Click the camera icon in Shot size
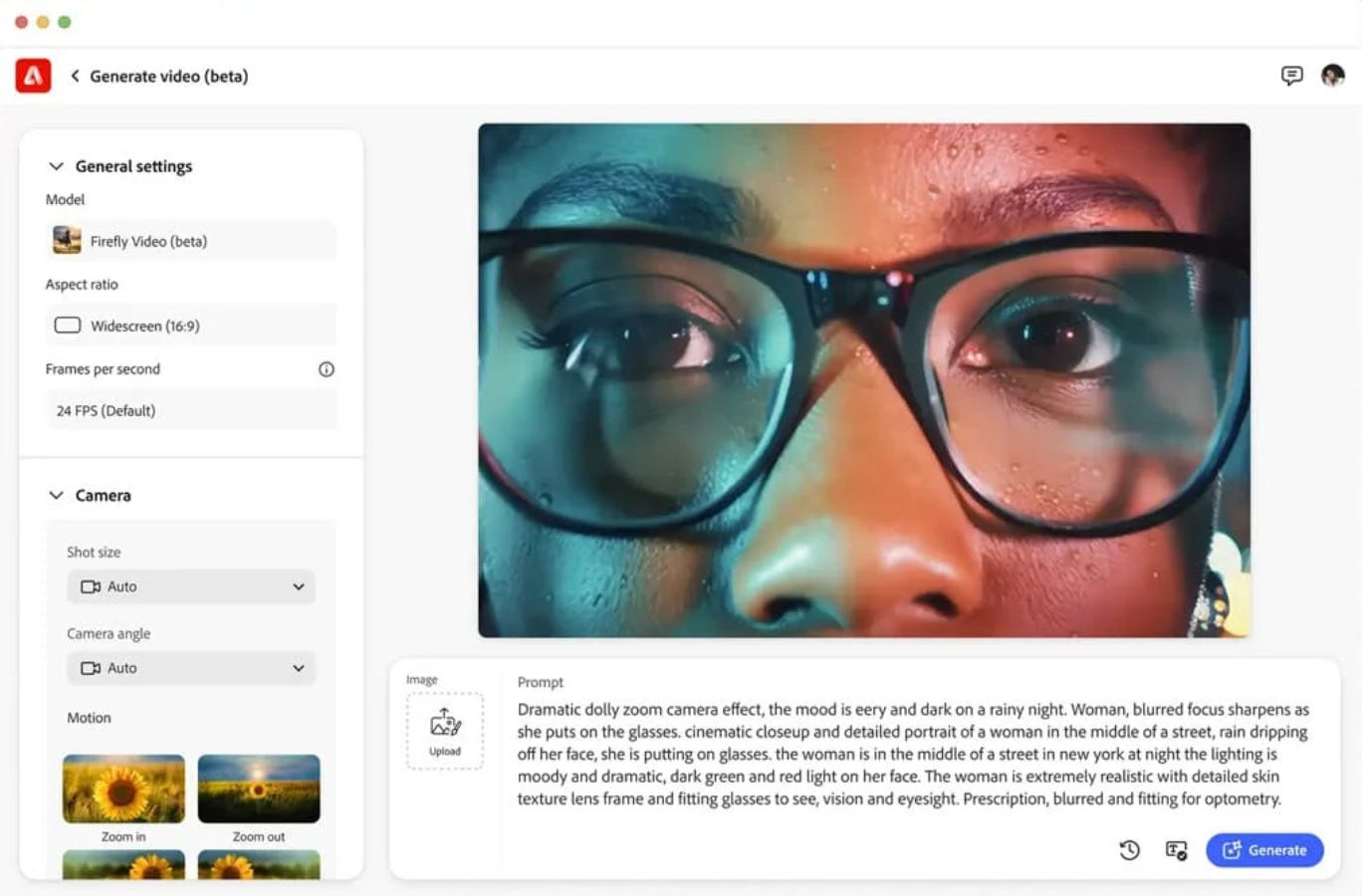This screenshot has height=896, width=1362. pos(91,587)
